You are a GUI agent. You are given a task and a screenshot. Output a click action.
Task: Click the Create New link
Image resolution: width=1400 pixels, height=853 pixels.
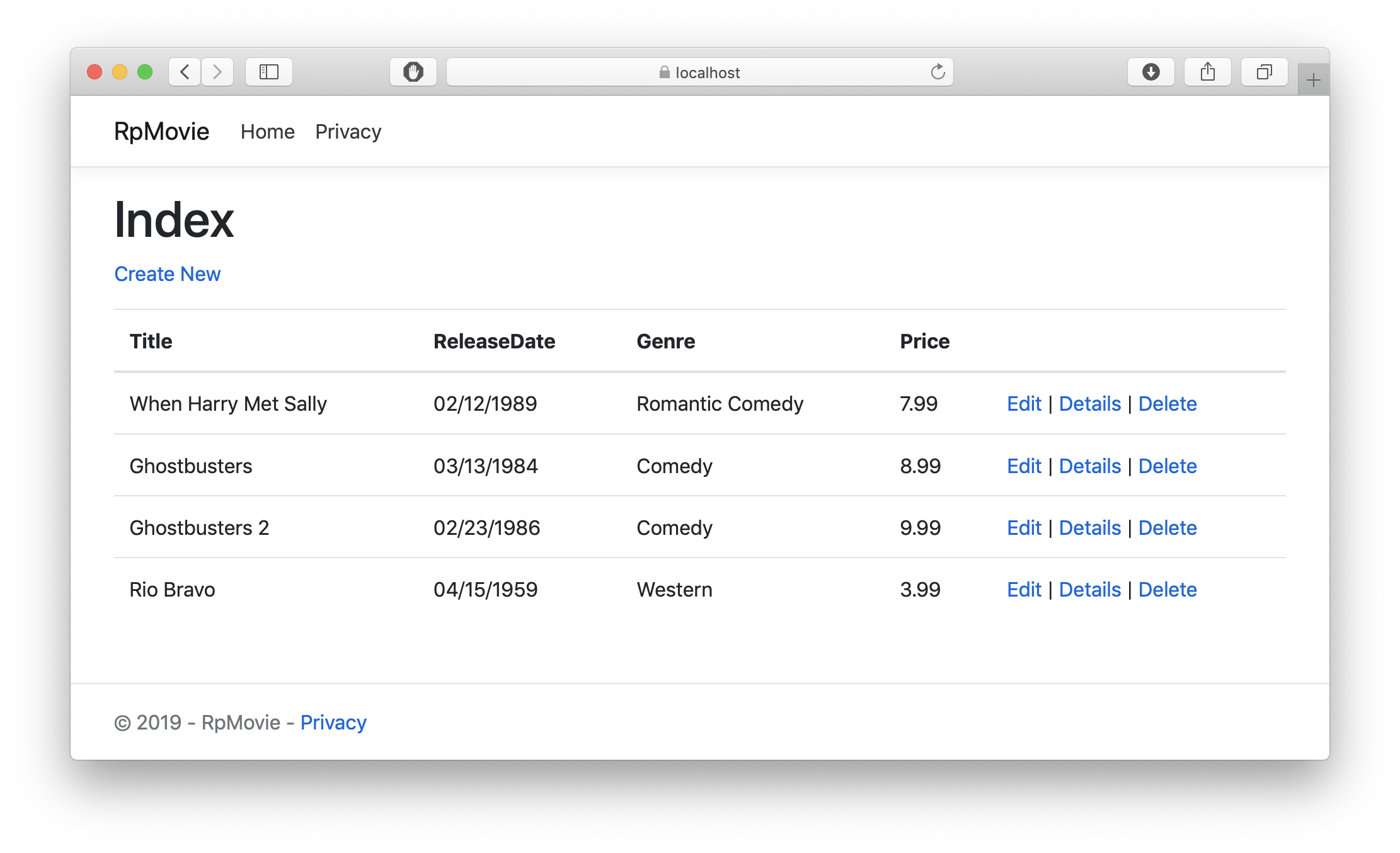coord(168,274)
